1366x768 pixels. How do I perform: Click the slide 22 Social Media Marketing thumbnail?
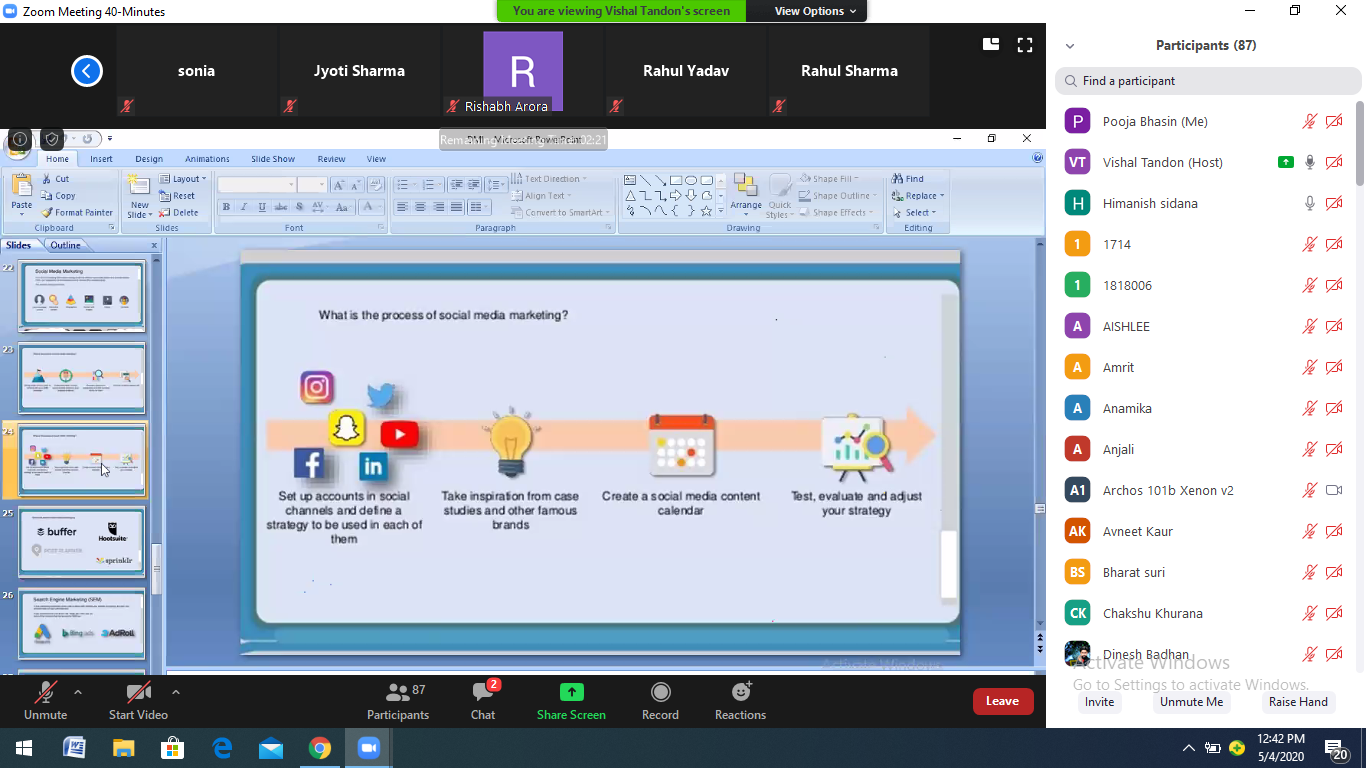click(82, 296)
